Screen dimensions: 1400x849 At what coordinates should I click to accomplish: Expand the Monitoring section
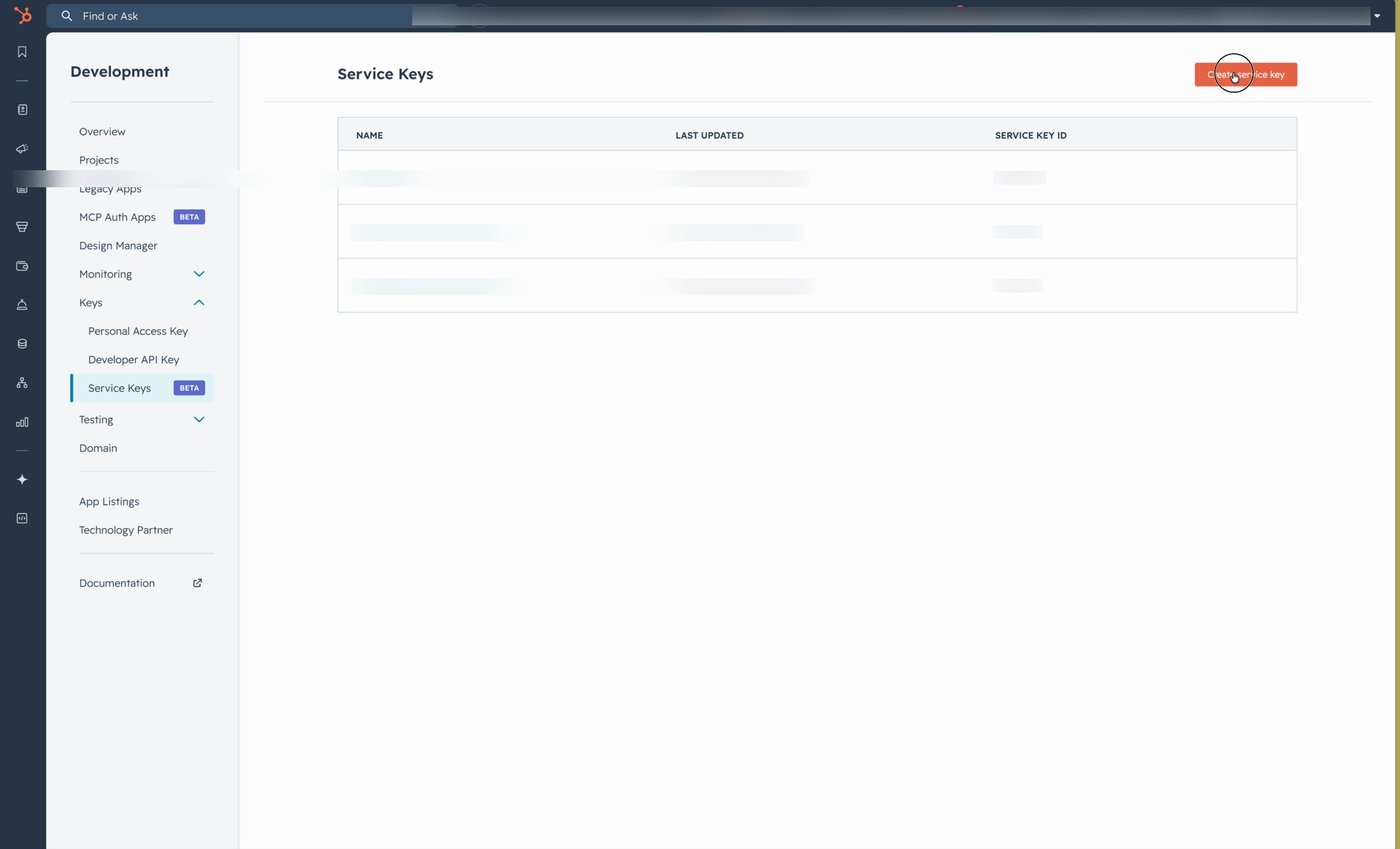click(x=198, y=273)
